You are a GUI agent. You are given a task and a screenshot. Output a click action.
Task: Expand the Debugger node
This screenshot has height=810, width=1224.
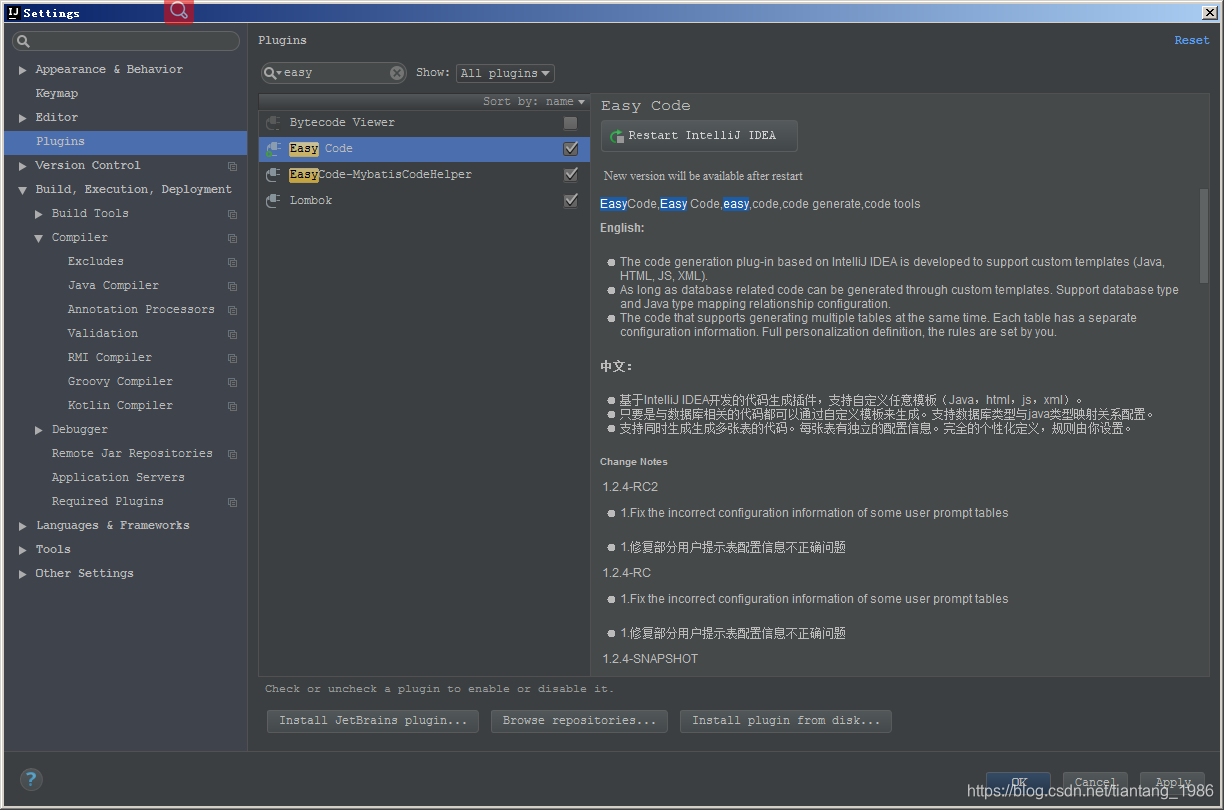coord(39,430)
